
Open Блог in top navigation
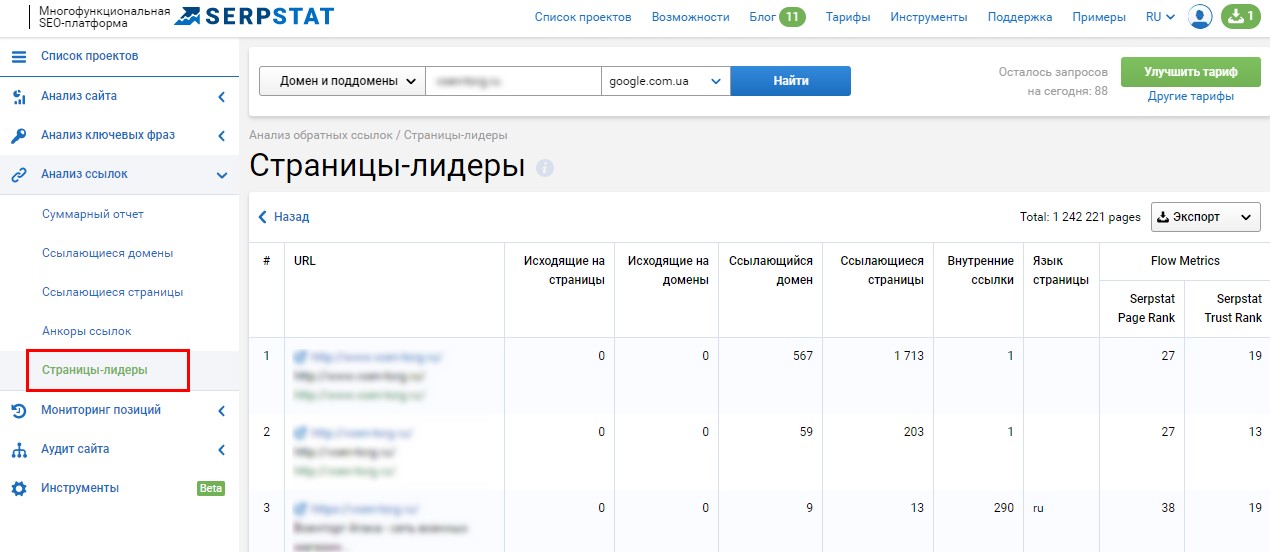(762, 17)
